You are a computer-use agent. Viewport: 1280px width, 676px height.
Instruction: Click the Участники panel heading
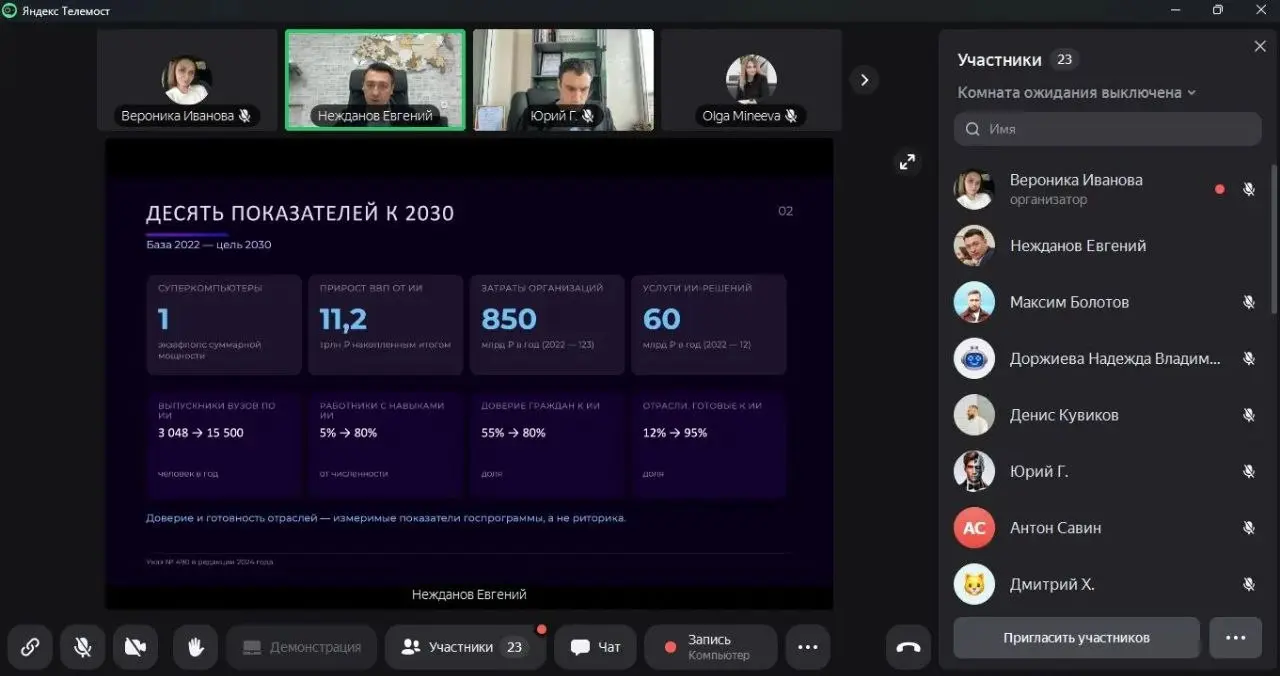[999, 60]
